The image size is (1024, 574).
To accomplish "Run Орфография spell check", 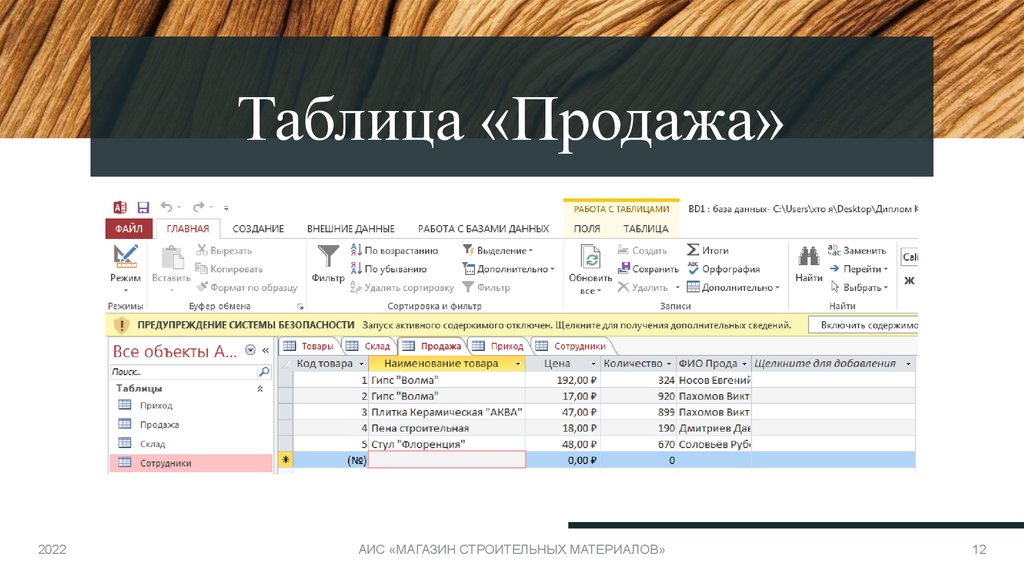I will 724,268.
